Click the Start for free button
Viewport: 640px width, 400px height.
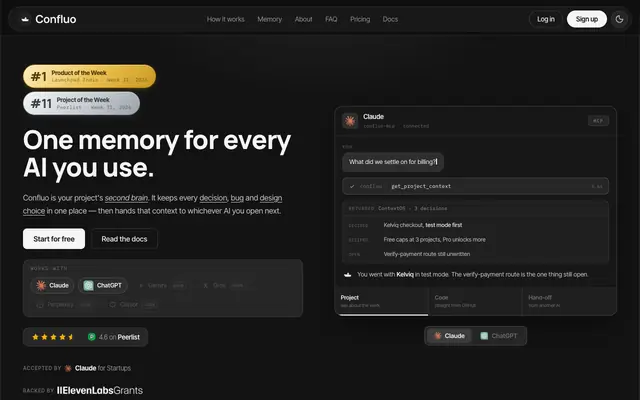pos(54,239)
